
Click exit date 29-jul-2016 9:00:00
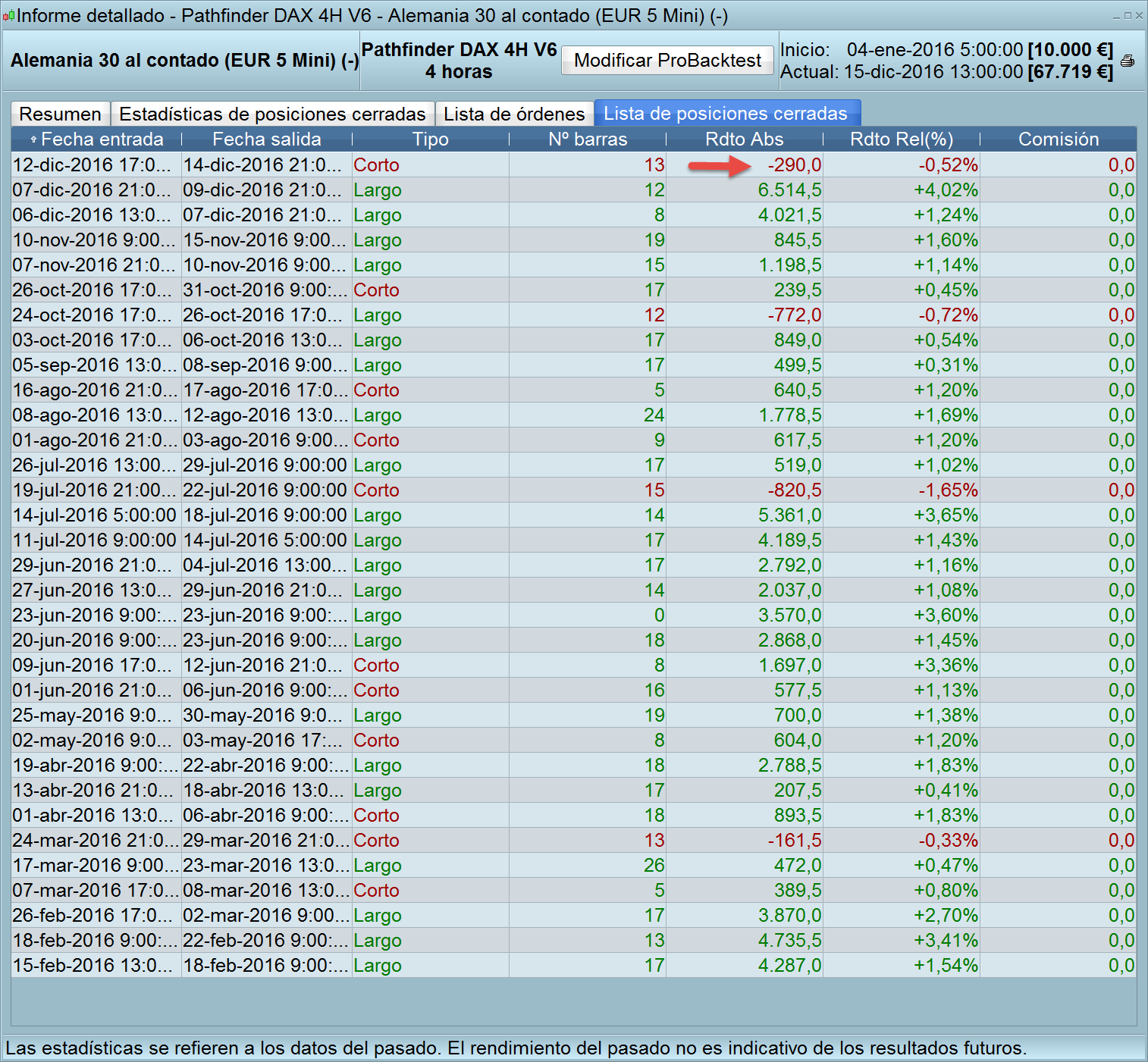[267, 465]
